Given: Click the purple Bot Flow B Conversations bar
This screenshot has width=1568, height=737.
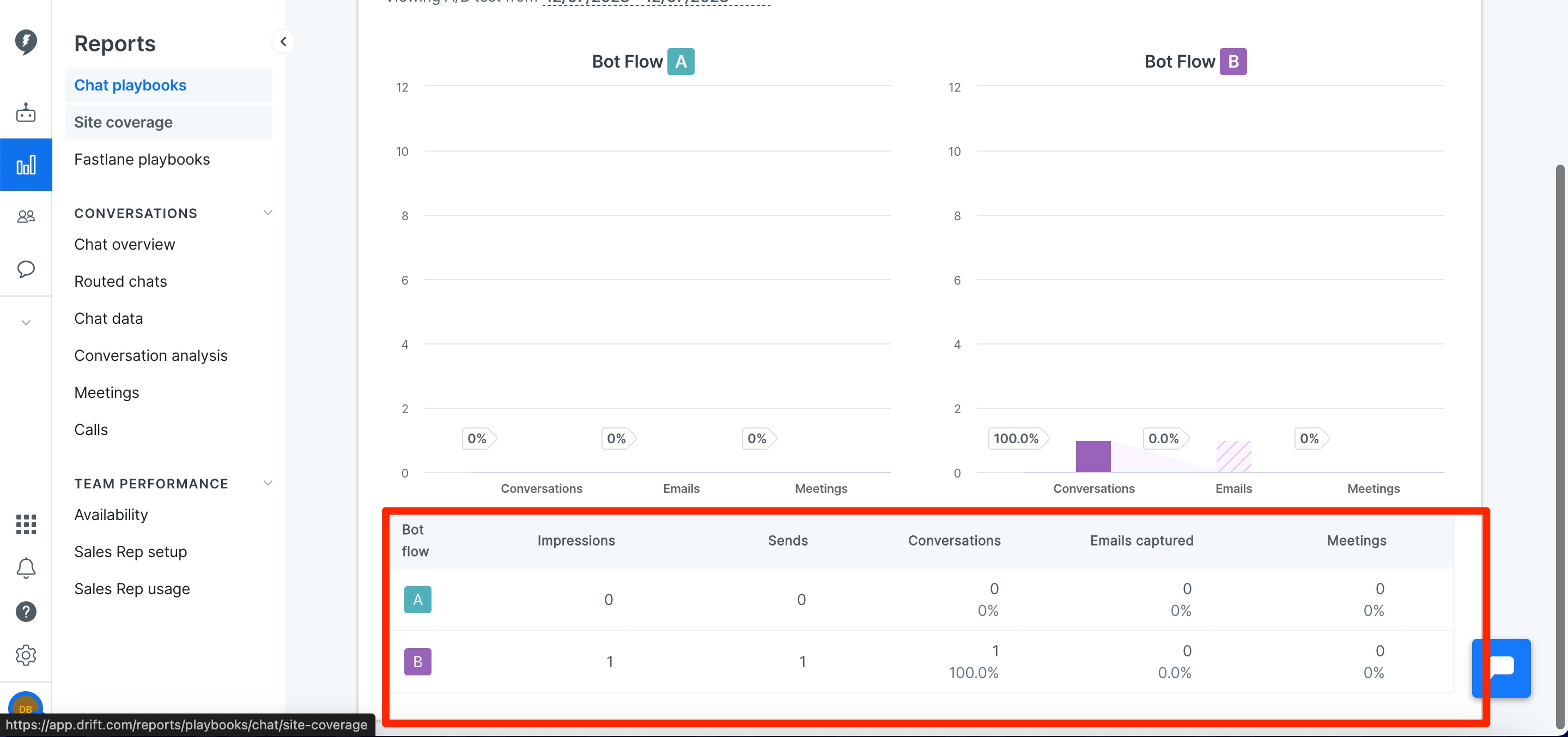Looking at the screenshot, I should (1093, 456).
